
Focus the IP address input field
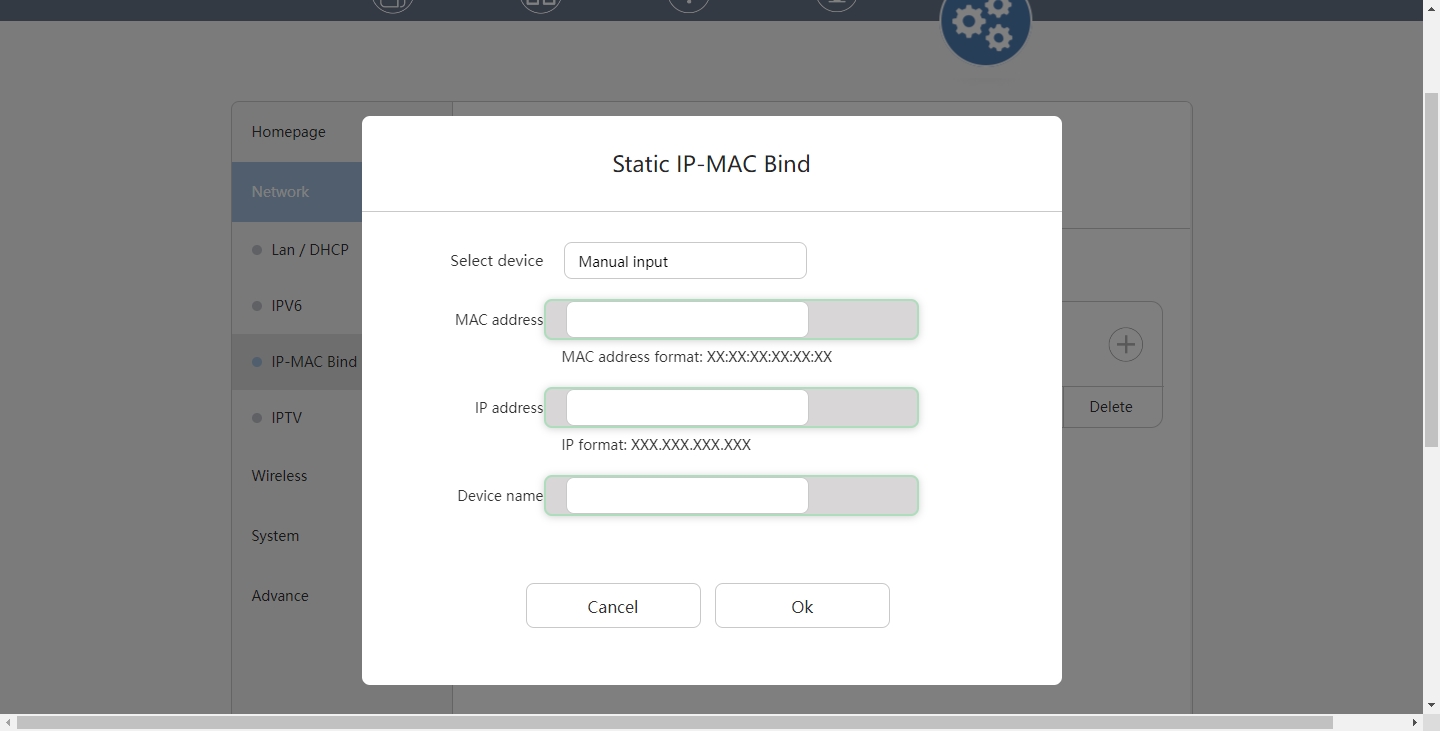point(687,408)
